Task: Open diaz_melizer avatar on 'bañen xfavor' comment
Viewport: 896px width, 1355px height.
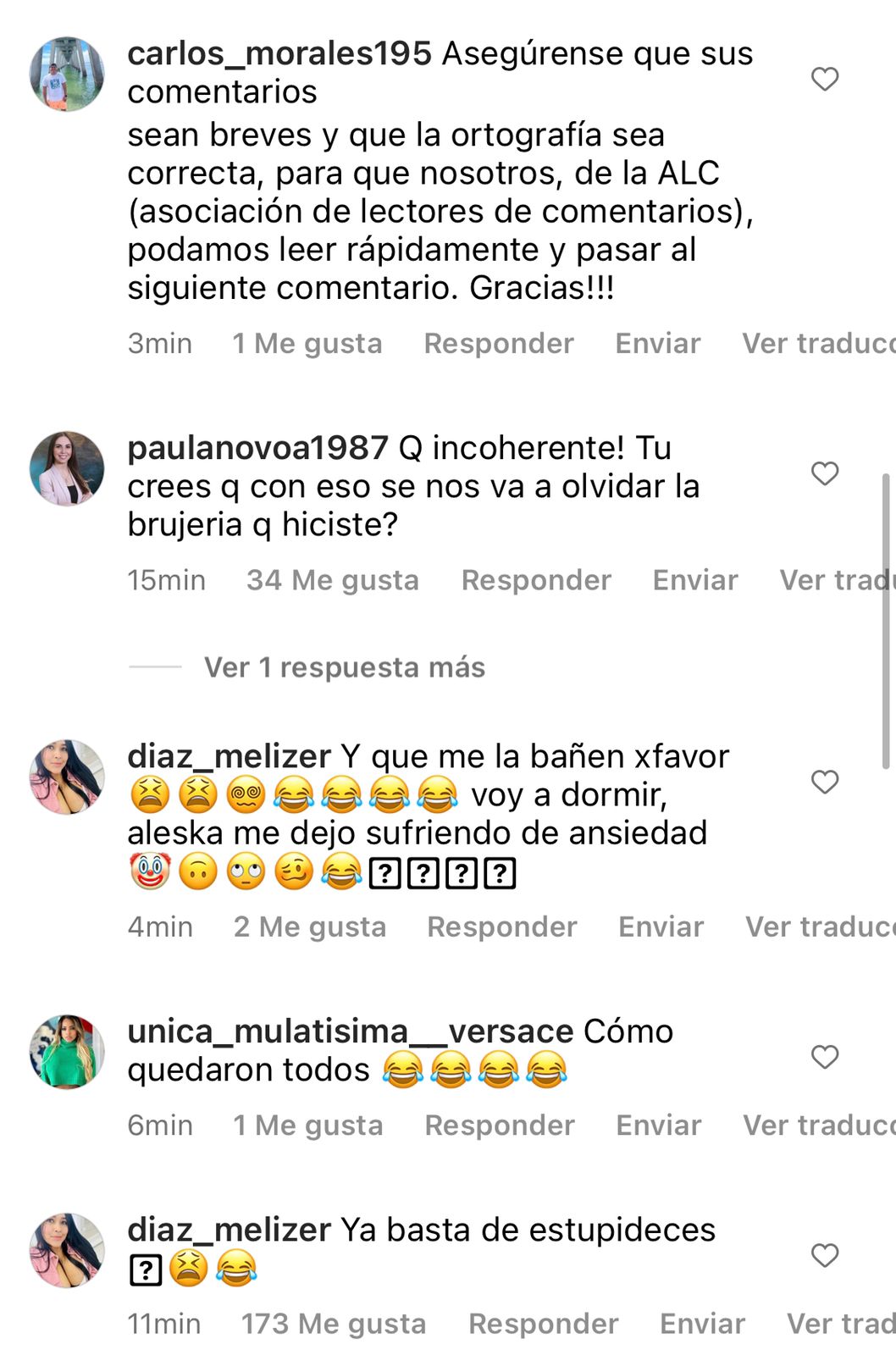Action: [67, 777]
